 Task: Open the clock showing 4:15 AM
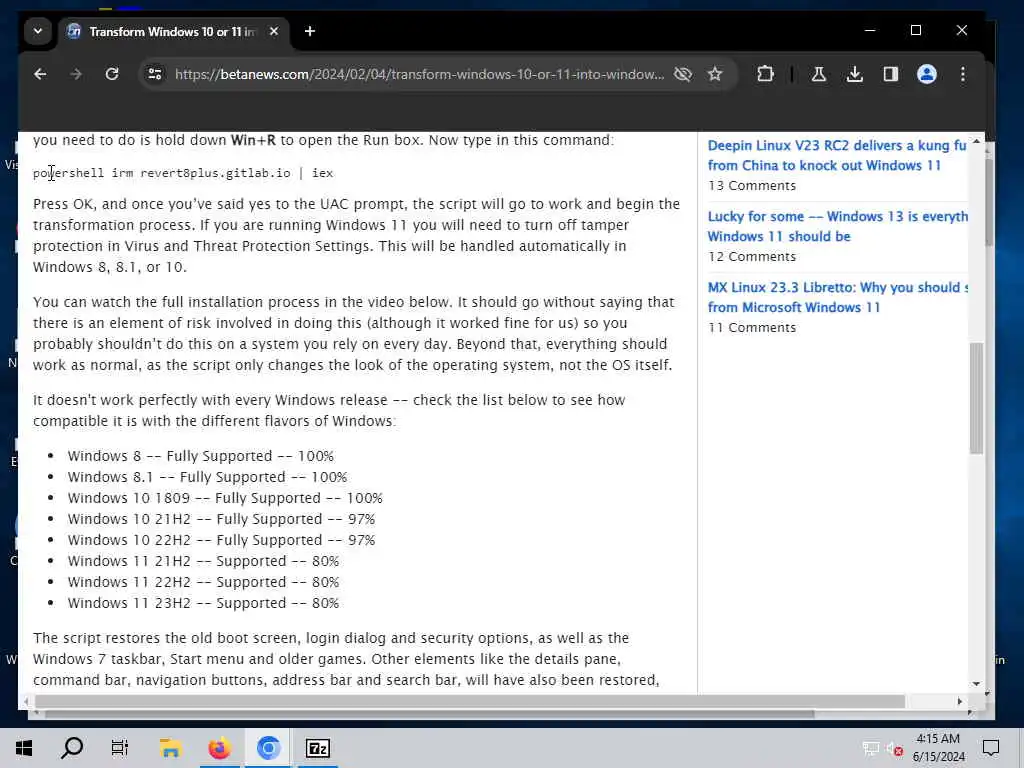[x=938, y=748]
